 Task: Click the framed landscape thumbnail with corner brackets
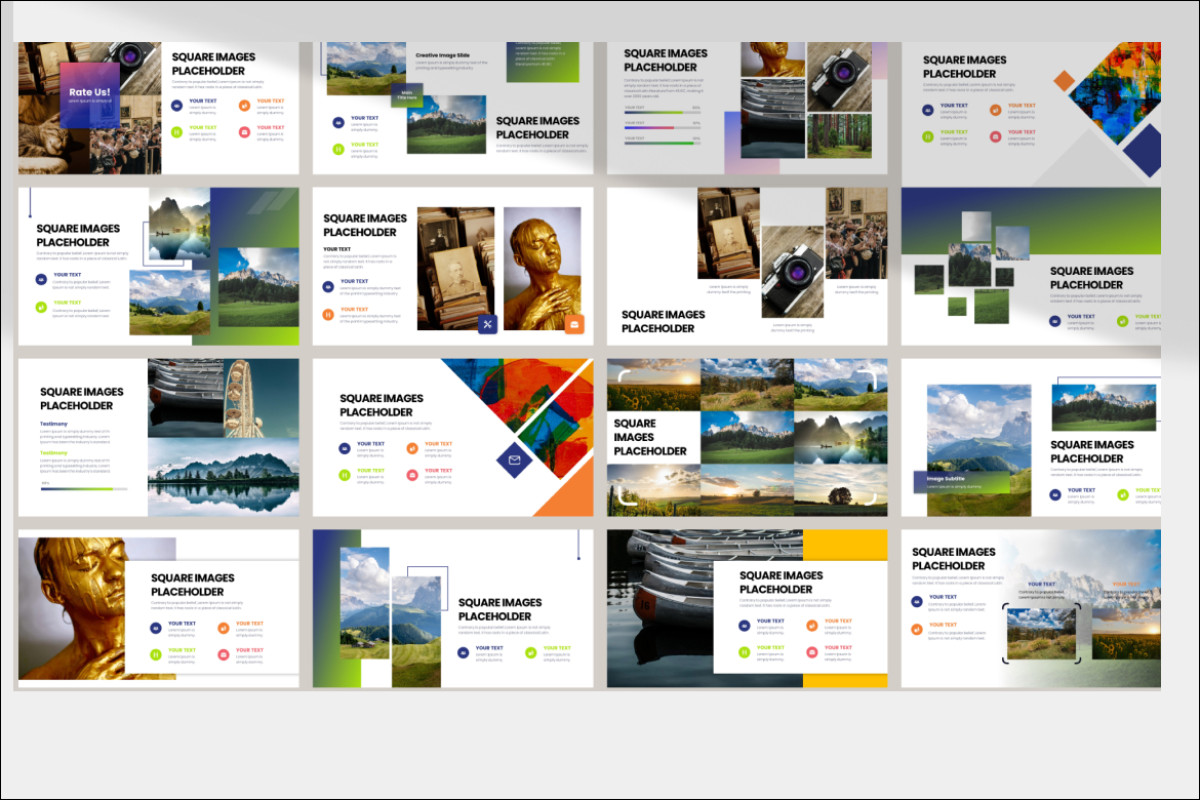click(x=1041, y=632)
